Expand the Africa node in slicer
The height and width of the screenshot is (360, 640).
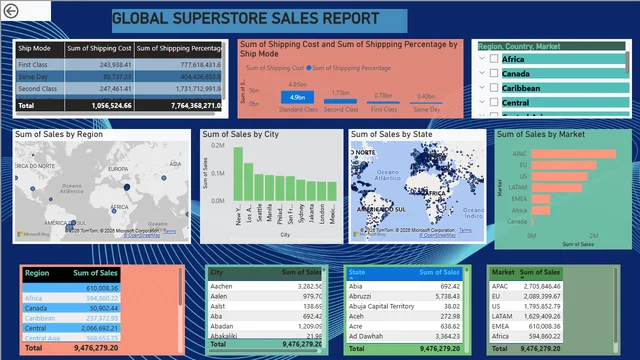[x=482, y=59]
